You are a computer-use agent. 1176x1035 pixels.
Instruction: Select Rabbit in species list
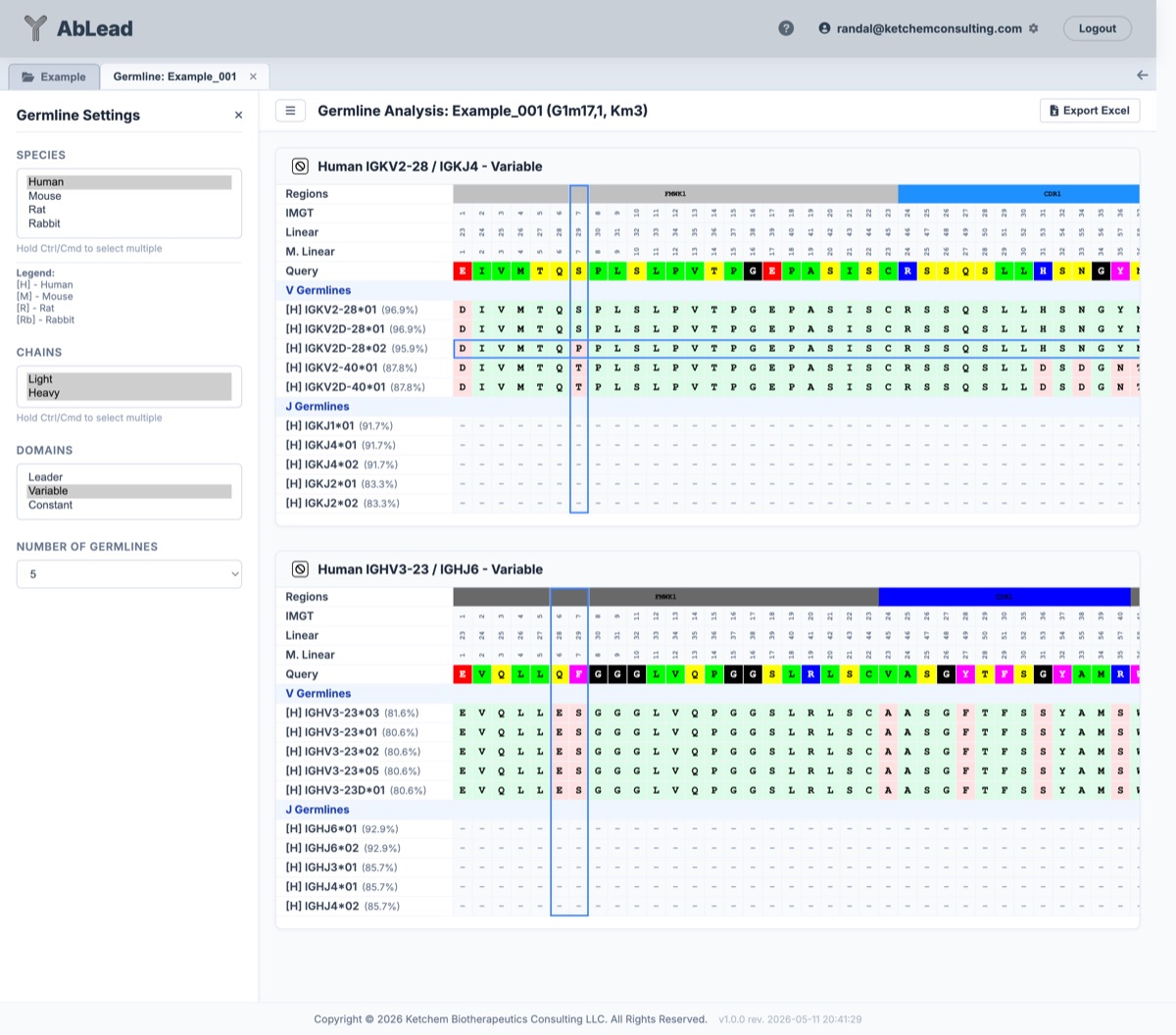pos(129,223)
